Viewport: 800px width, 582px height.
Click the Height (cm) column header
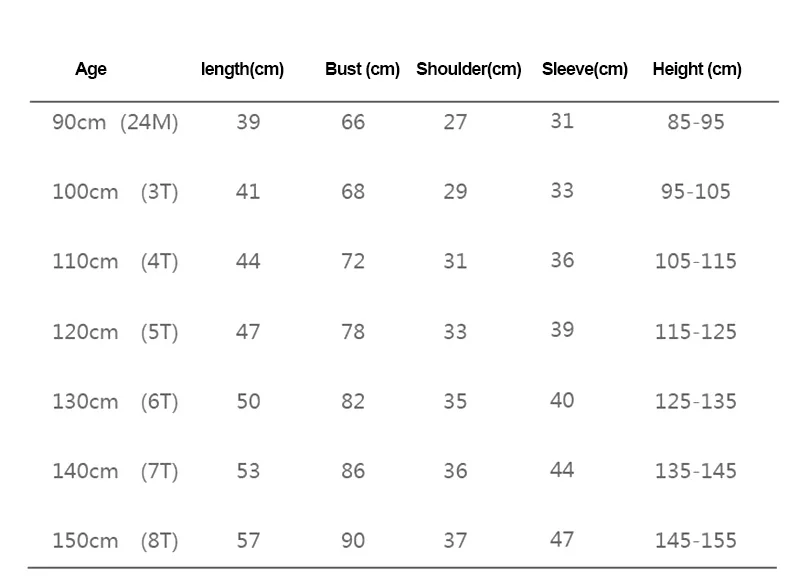696,70
